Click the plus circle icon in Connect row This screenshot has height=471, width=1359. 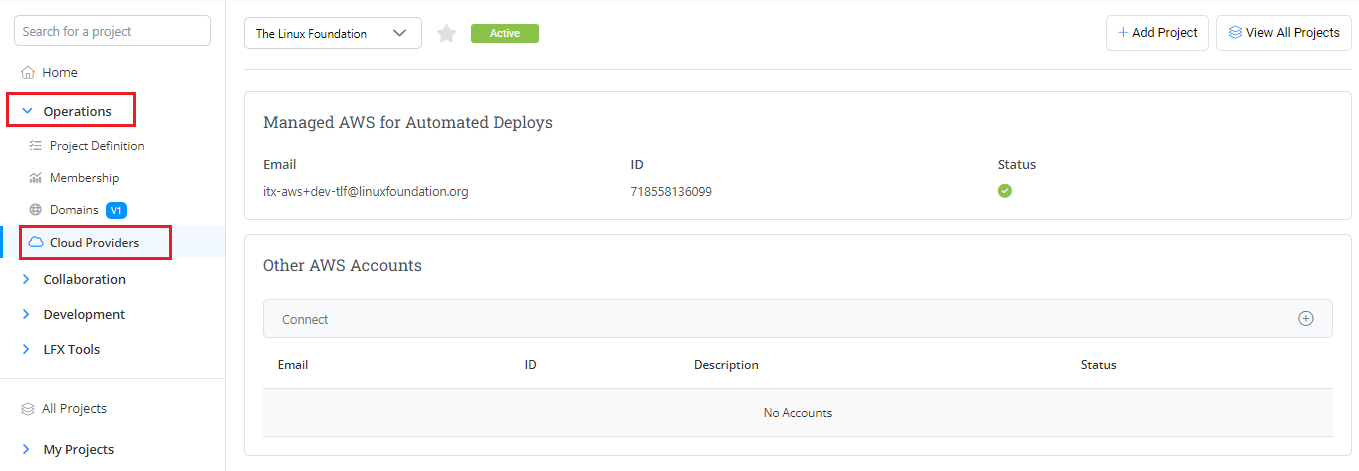(1305, 319)
